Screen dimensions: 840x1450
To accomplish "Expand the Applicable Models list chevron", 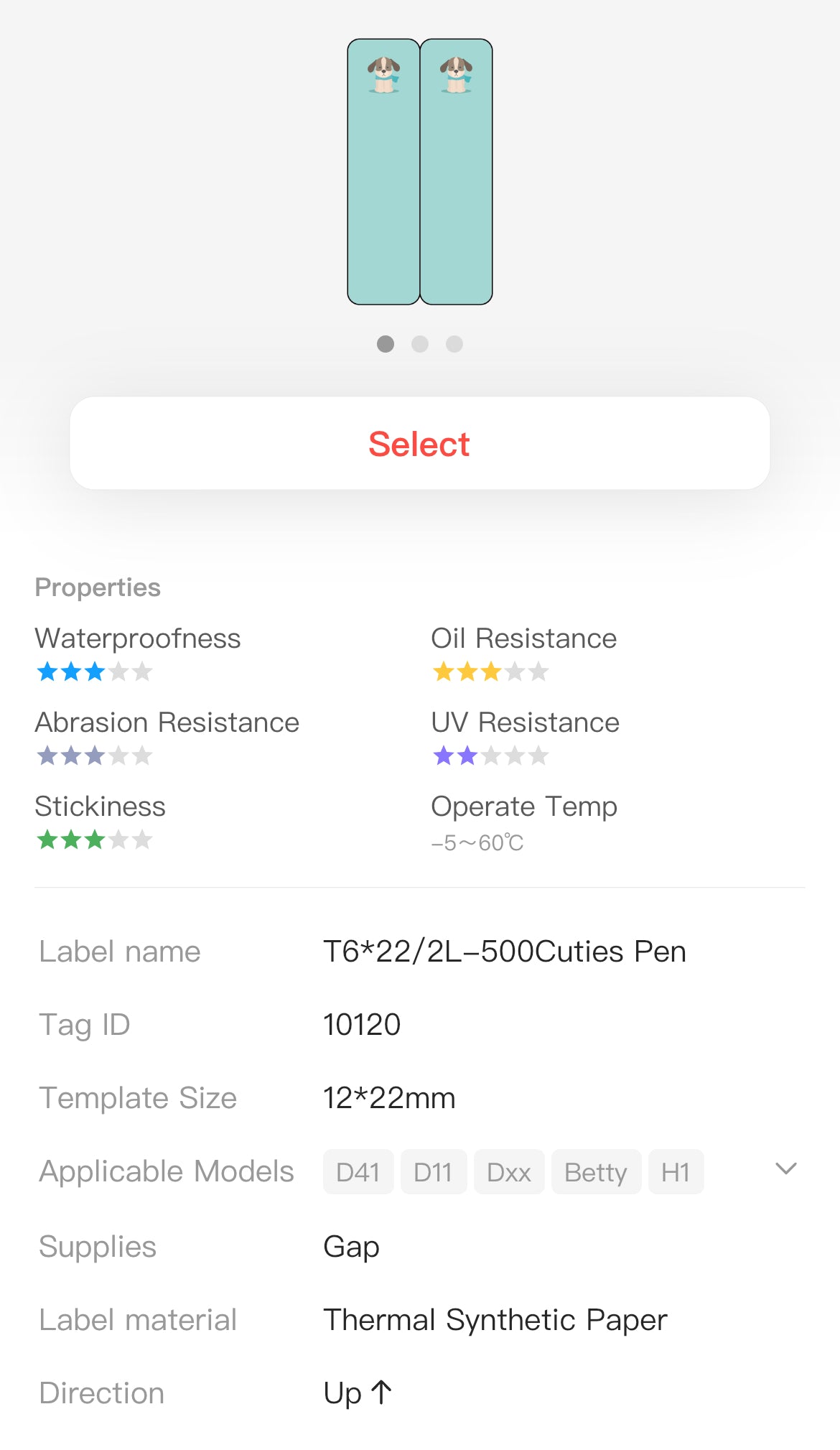I will [786, 1168].
